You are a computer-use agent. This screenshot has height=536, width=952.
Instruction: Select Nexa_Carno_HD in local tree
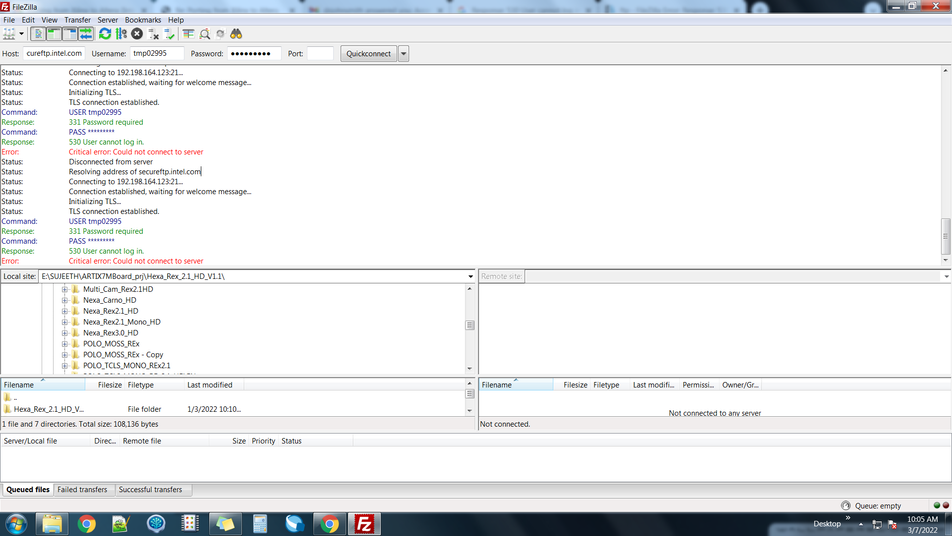point(109,300)
